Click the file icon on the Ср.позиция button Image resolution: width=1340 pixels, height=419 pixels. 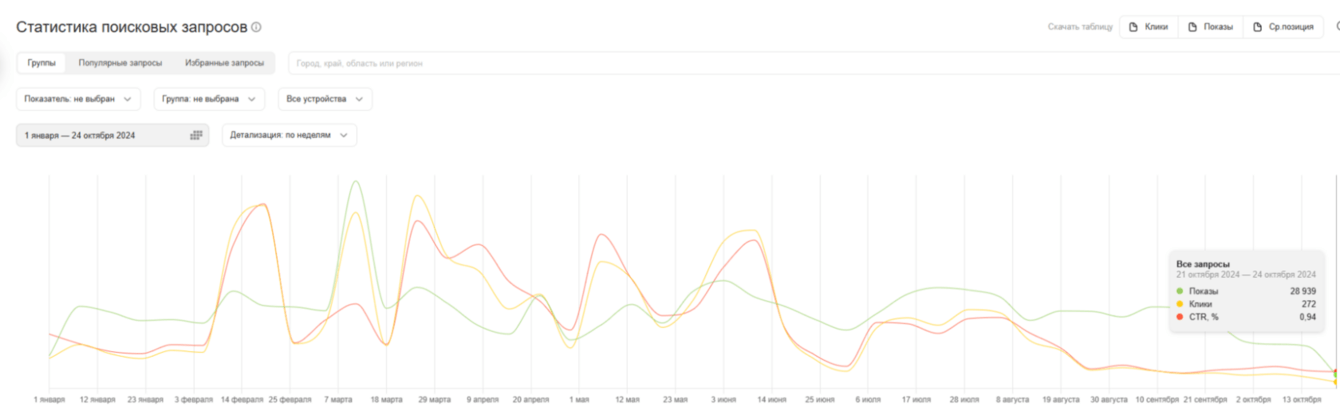tap(1257, 27)
